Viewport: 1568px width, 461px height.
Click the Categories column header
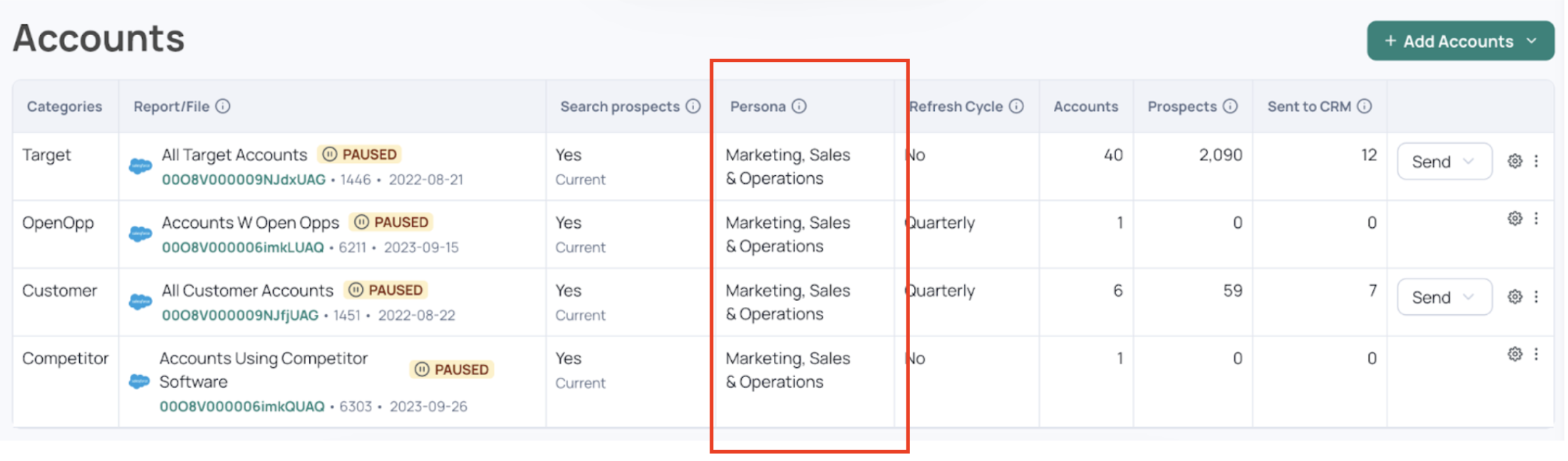tap(64, 106)
